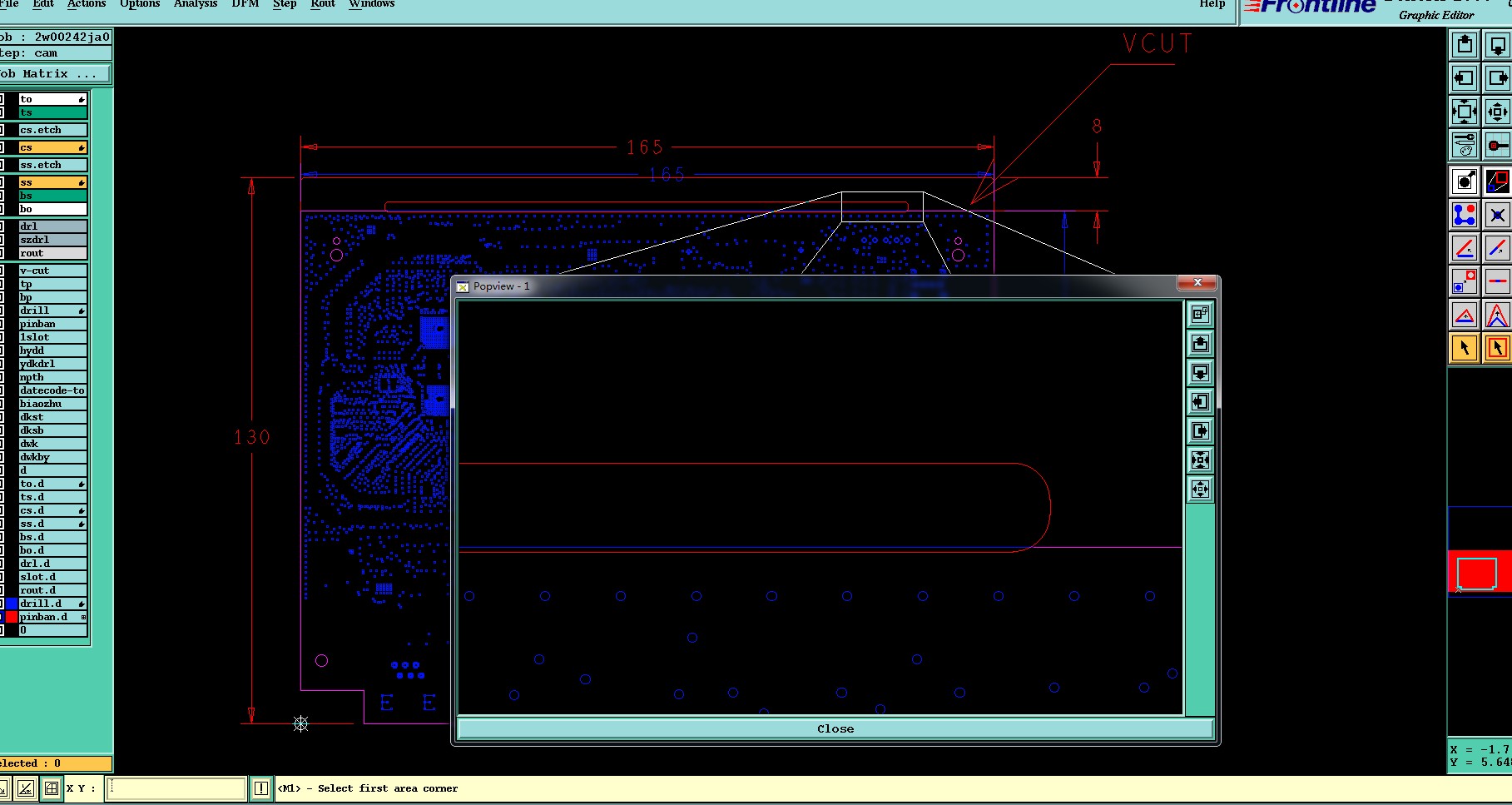1512x805 pixels.
Task: Select the ss.etch layer row
Action: pos(53,165)
